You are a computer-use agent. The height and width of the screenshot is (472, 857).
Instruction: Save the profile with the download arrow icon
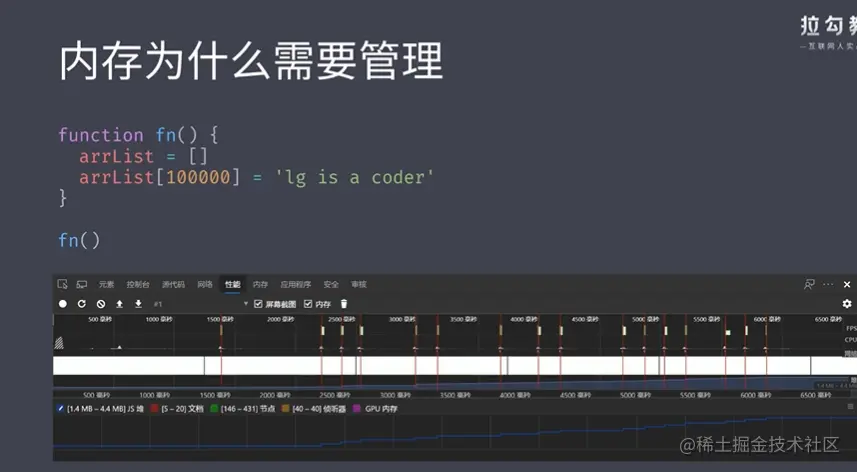coord(138,304)
